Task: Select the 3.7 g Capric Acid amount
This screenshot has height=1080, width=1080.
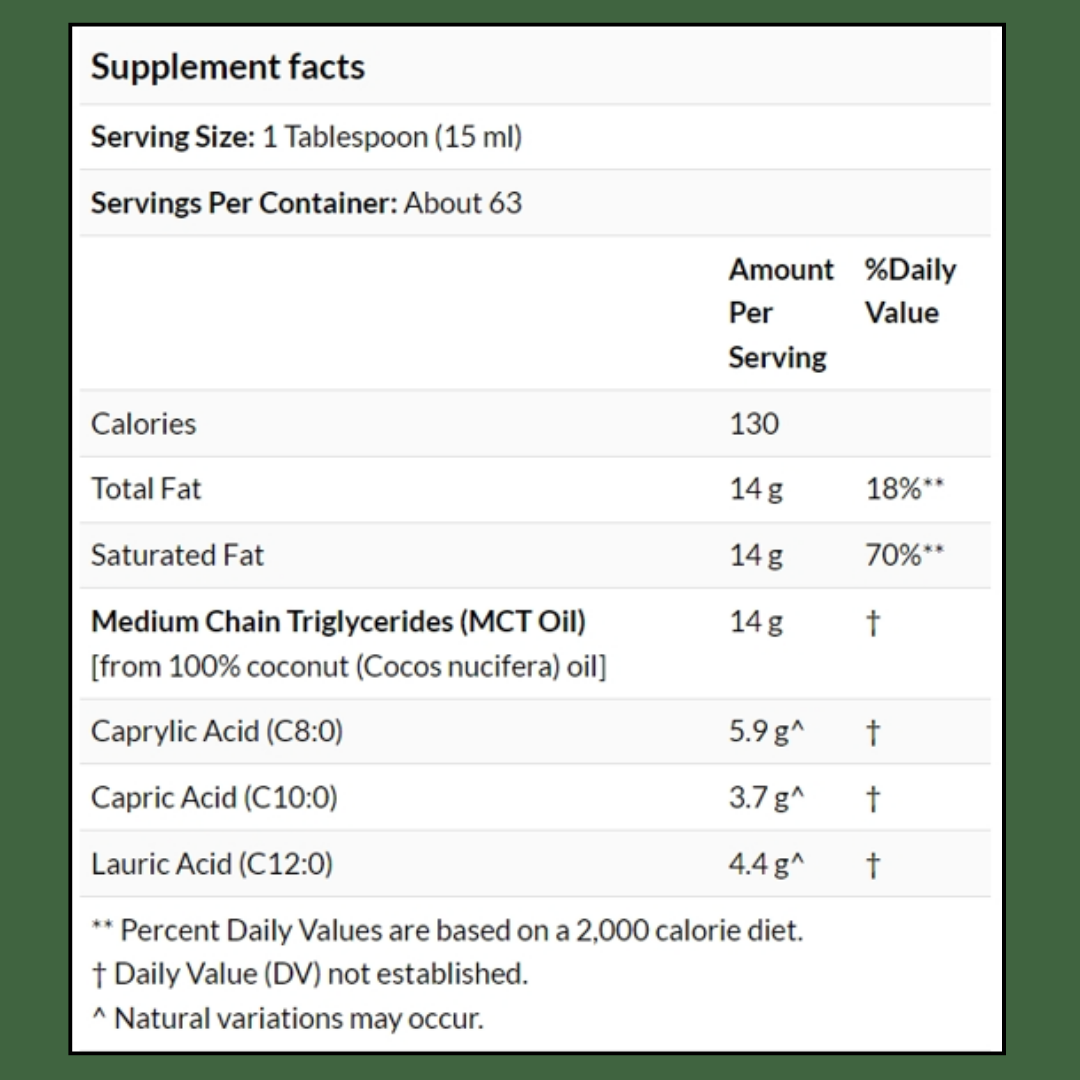Action: pos(766,798)
